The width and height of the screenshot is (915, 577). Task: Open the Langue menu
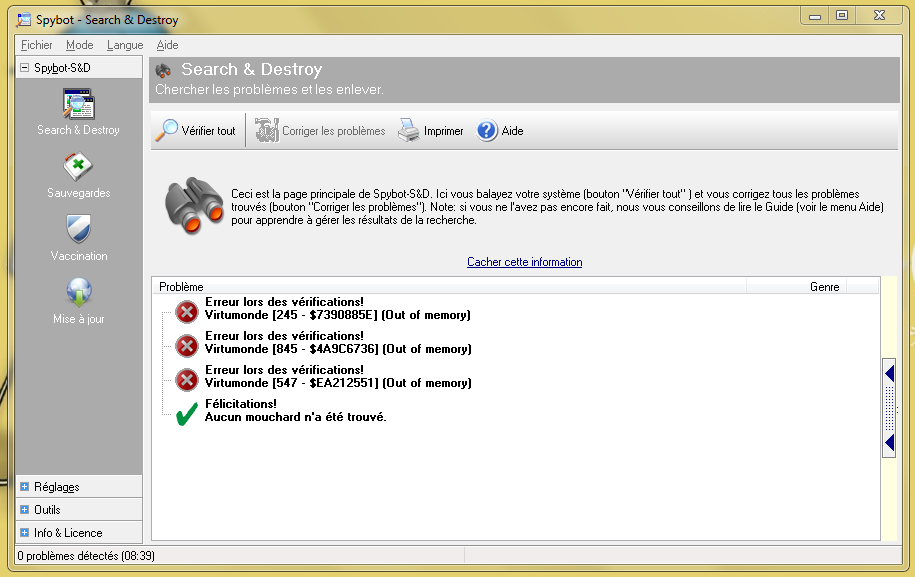coord(125,45)
